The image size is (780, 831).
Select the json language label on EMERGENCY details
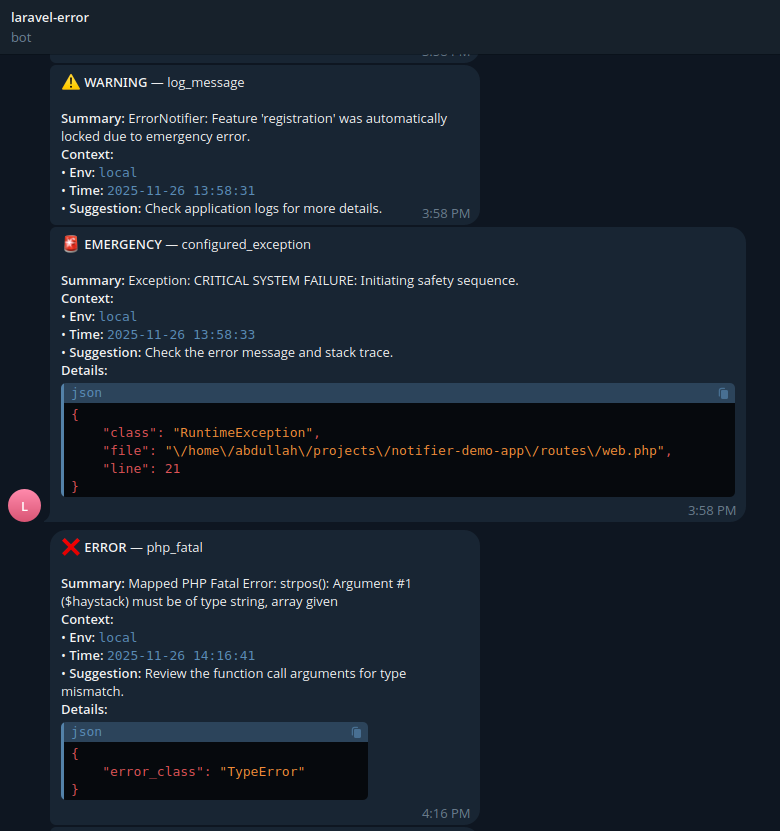pos(85,393)
